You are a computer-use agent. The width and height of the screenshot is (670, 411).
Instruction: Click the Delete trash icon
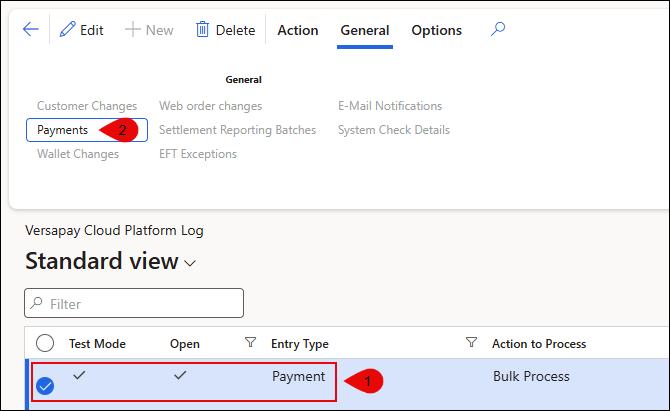coord(202,29)
